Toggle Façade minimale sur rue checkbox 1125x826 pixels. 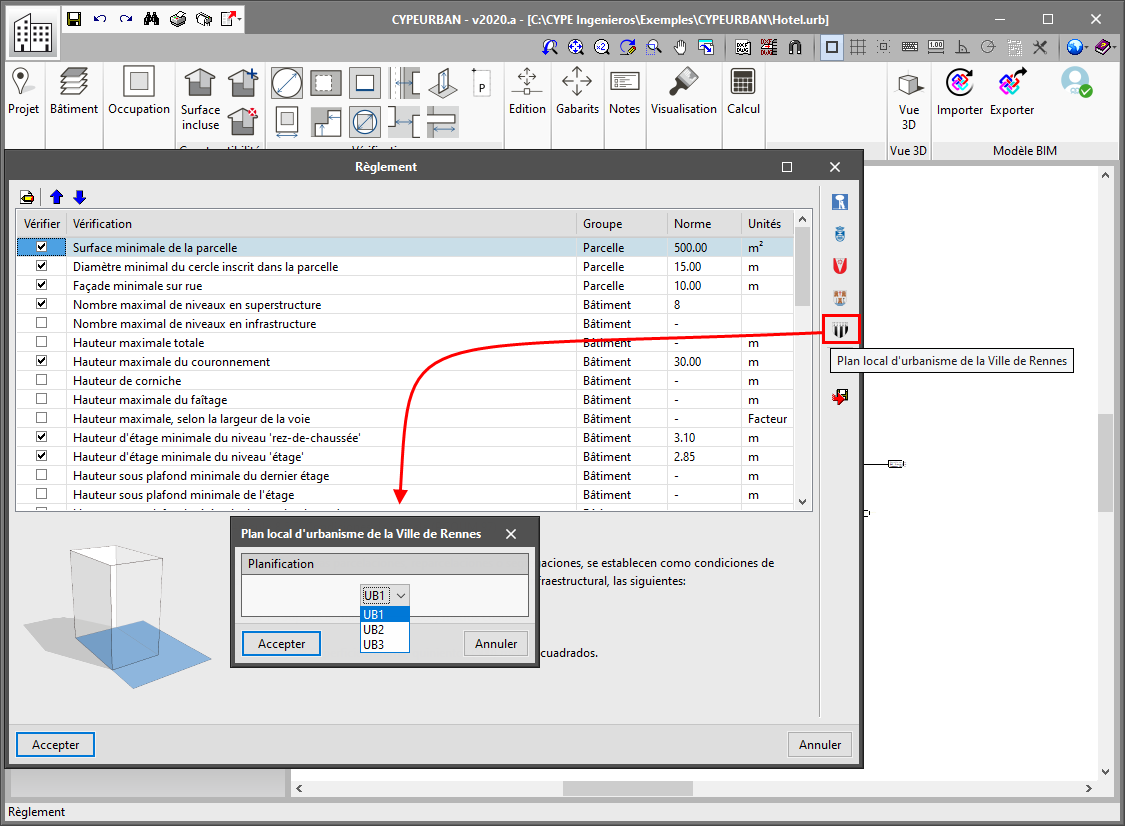pos(41,286)
